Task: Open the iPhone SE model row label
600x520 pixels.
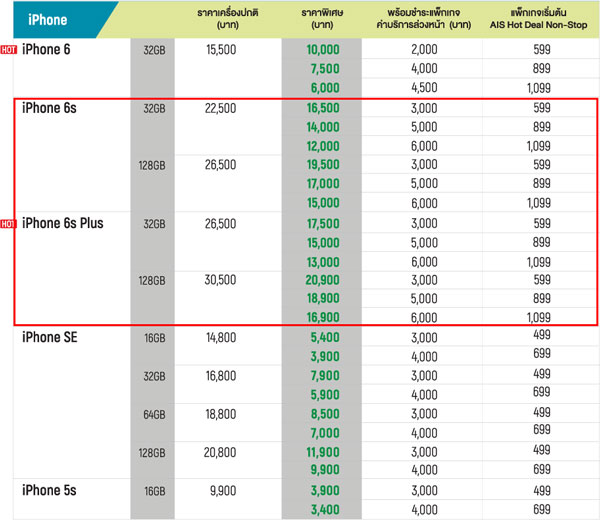Action: [x=51, y=337]
